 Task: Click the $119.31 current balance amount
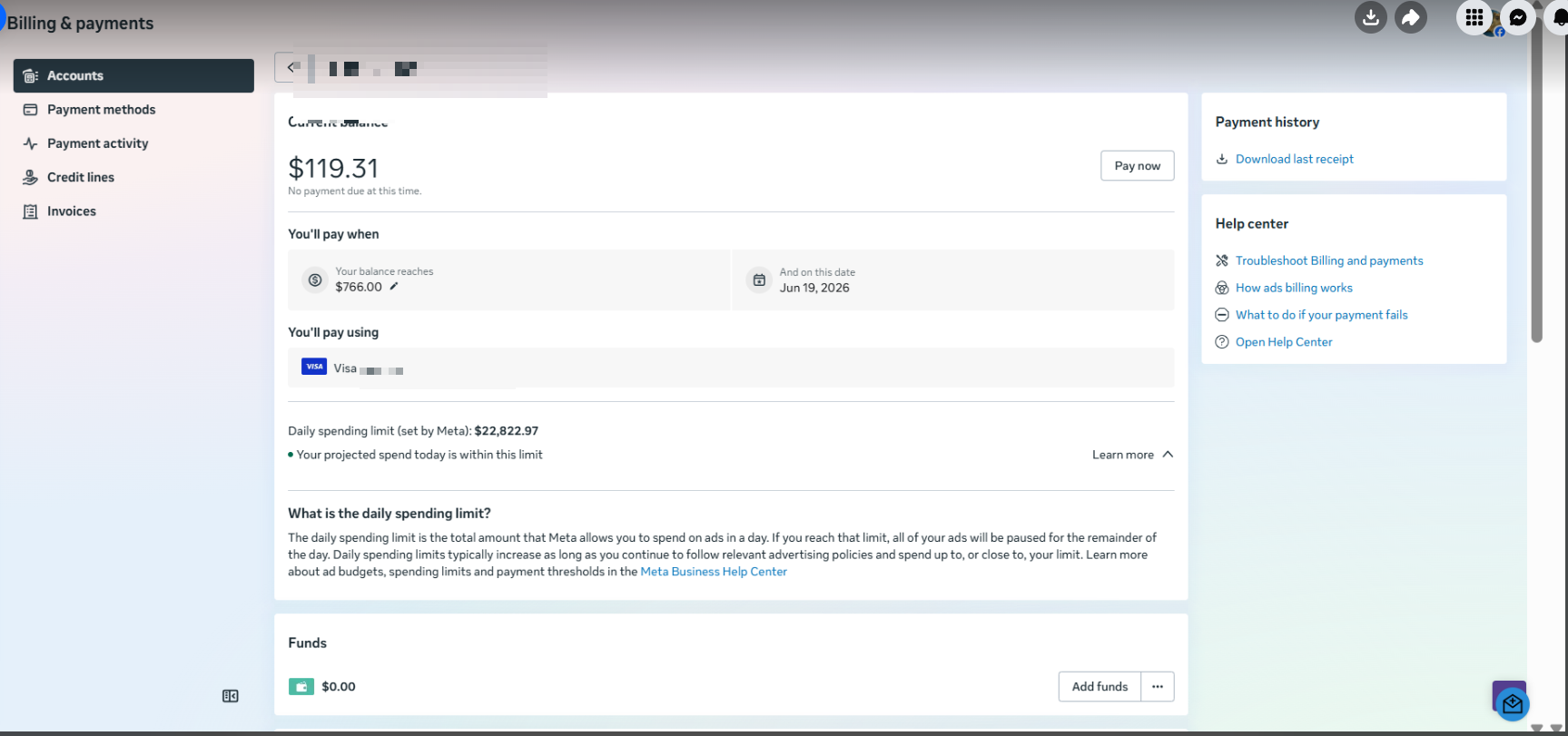[x=333, y=168]
